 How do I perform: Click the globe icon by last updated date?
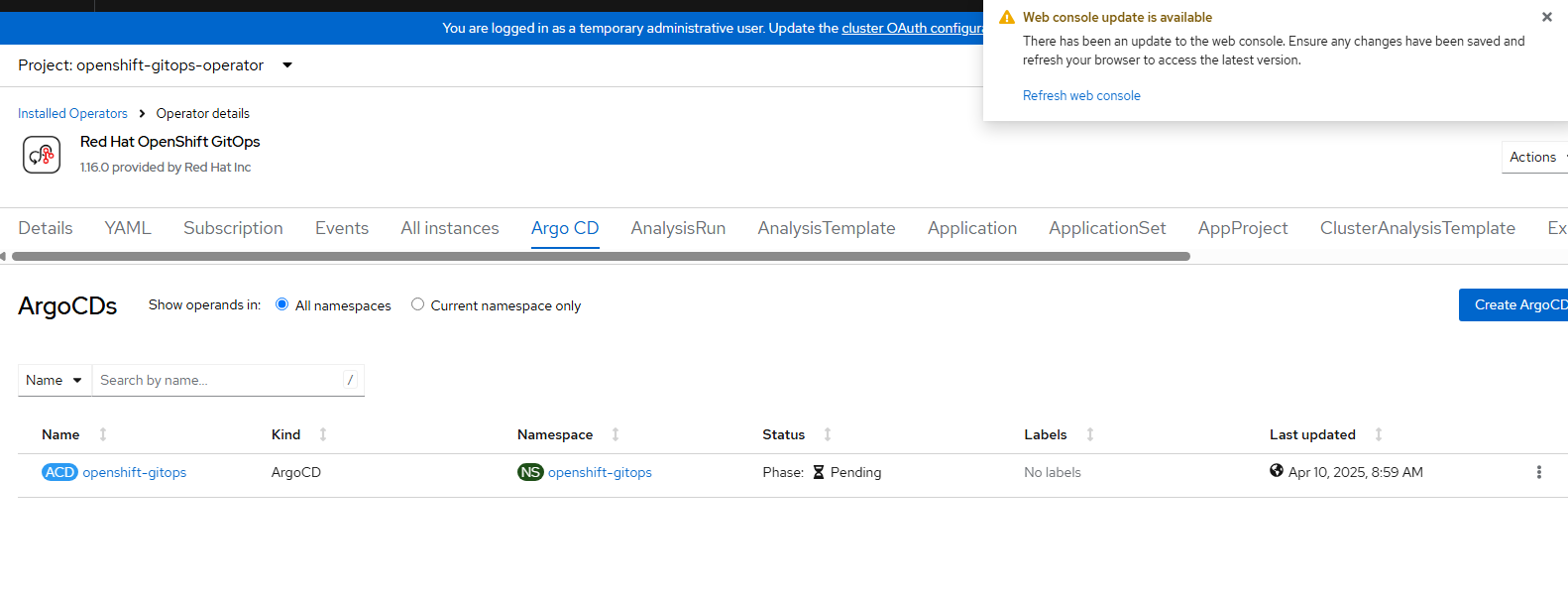click(1277, 470)
